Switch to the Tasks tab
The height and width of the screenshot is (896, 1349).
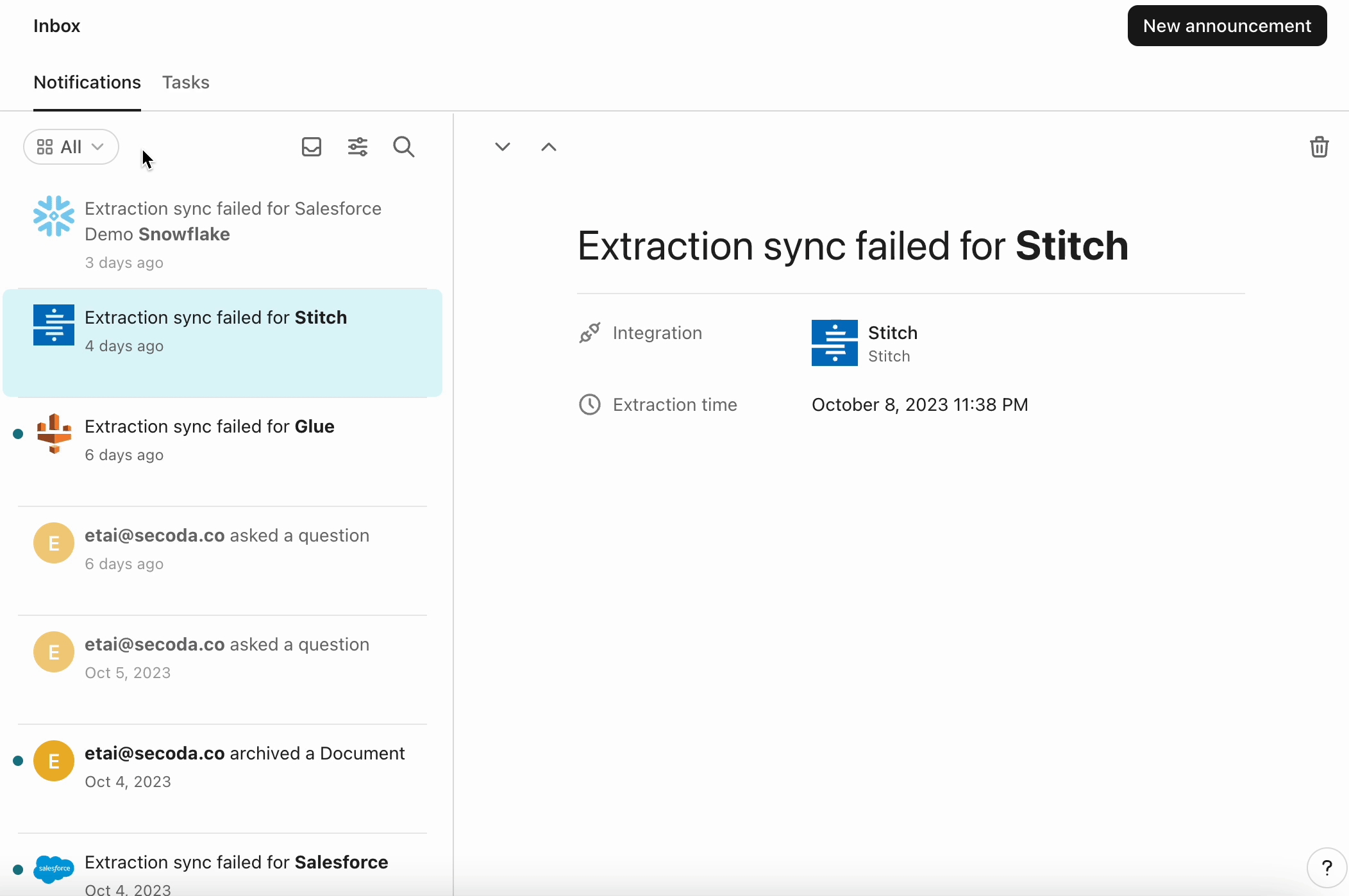[185, 82]
